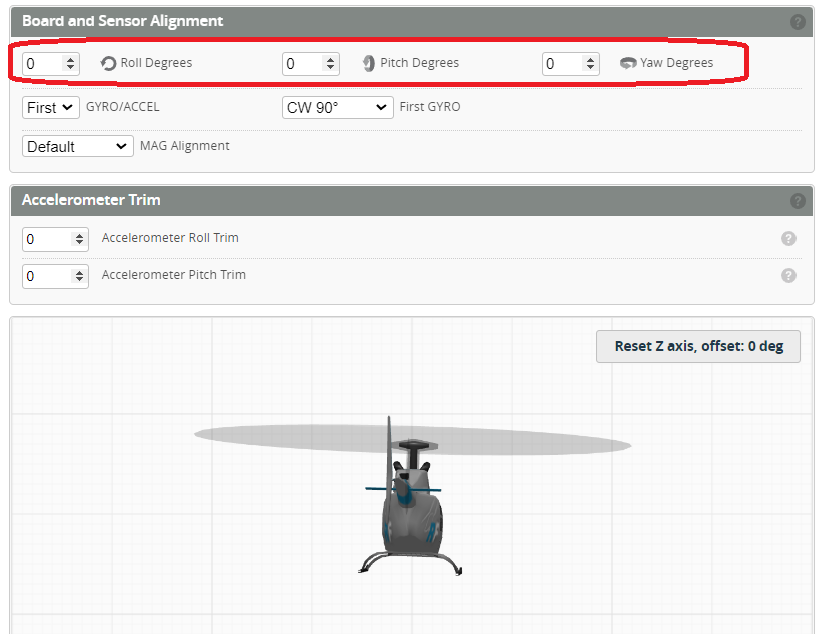Viewport: 824px width, 634px height.
Task: Step up Accelerometer Roll Trim value
Action: coord(80,235)
